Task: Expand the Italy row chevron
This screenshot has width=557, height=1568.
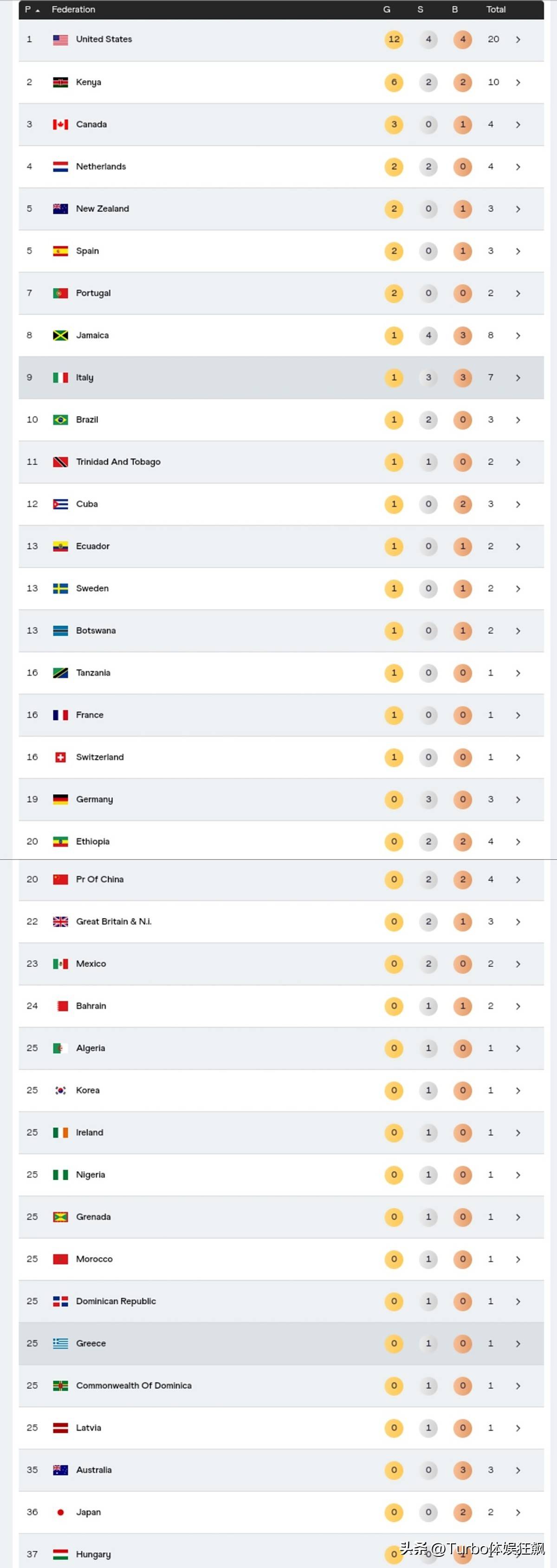Action: pos(518,378)
